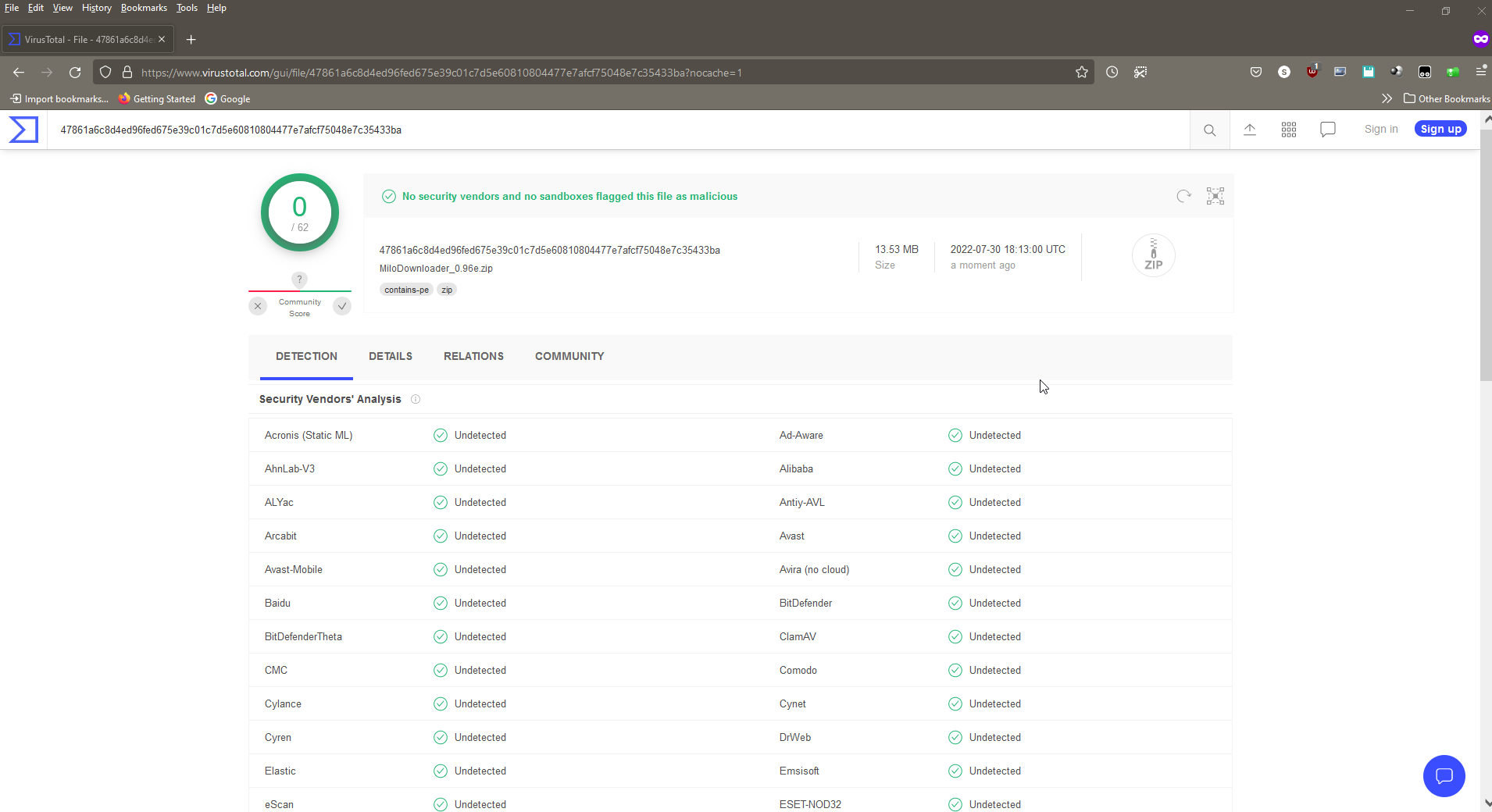Click the 2022-07-30 18:13:00 UTC timestamp
The height and width of the screenshot is (812, 1492).
[x=1008, y=250]
